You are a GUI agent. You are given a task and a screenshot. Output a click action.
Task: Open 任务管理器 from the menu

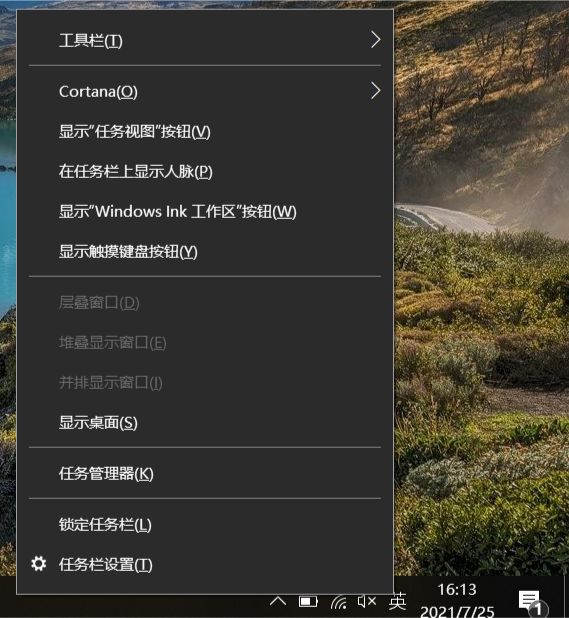tap(205, 474)
